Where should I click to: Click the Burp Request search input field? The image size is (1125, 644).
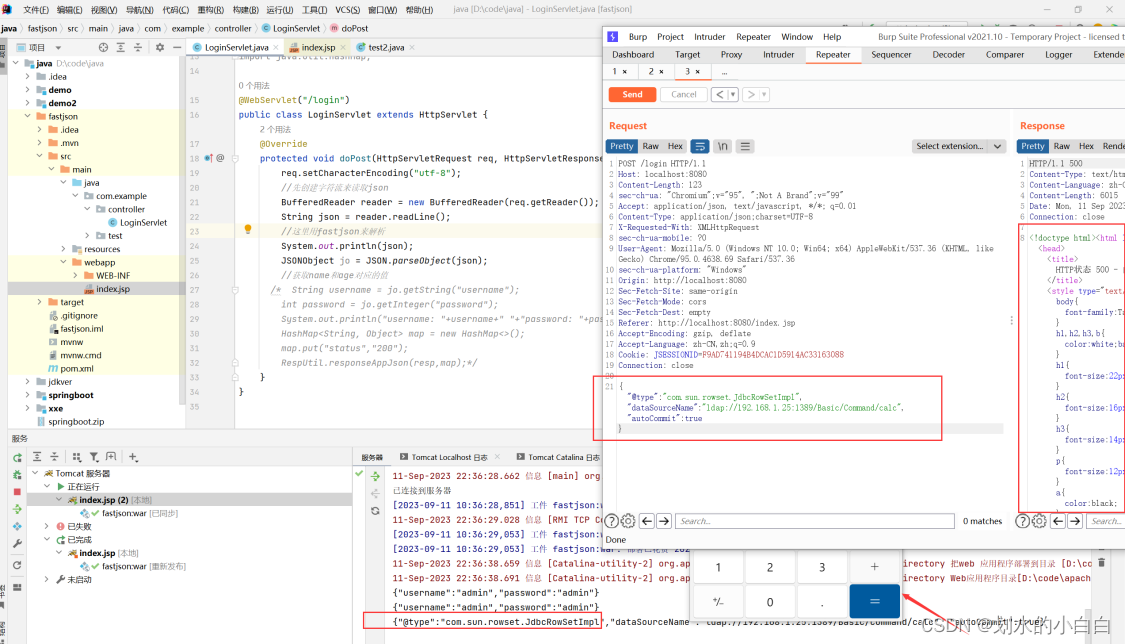(x=814, y=521)
